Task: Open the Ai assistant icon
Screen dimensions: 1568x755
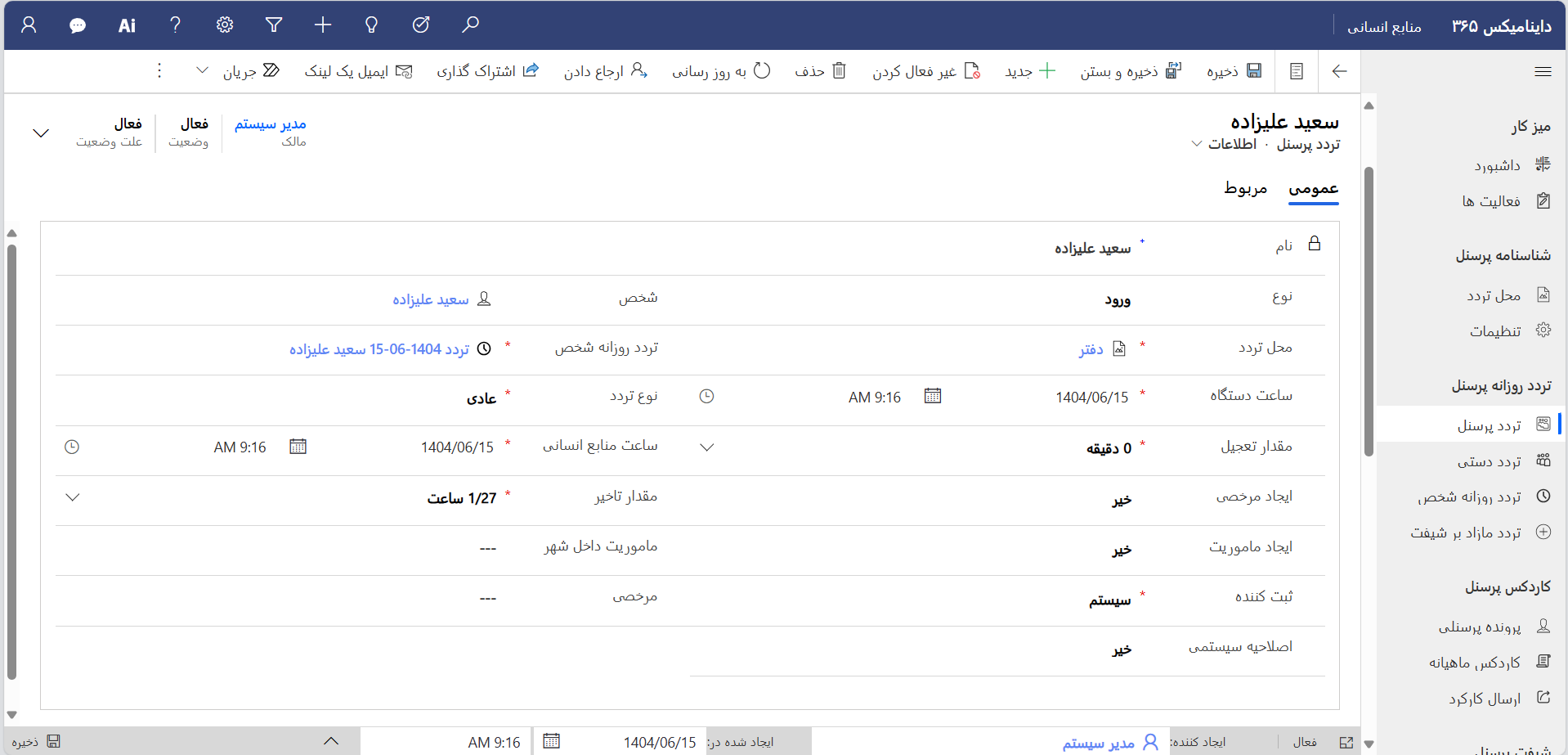Action: (127, 25)
